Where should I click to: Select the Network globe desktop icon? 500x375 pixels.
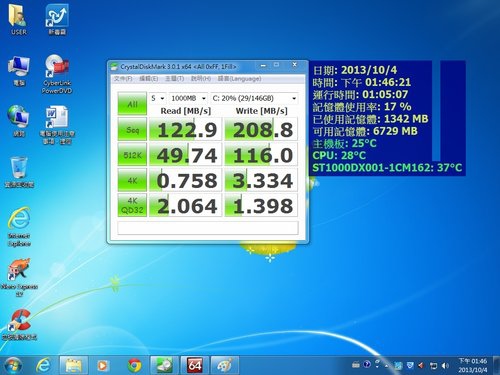click(x=19, y=121)
